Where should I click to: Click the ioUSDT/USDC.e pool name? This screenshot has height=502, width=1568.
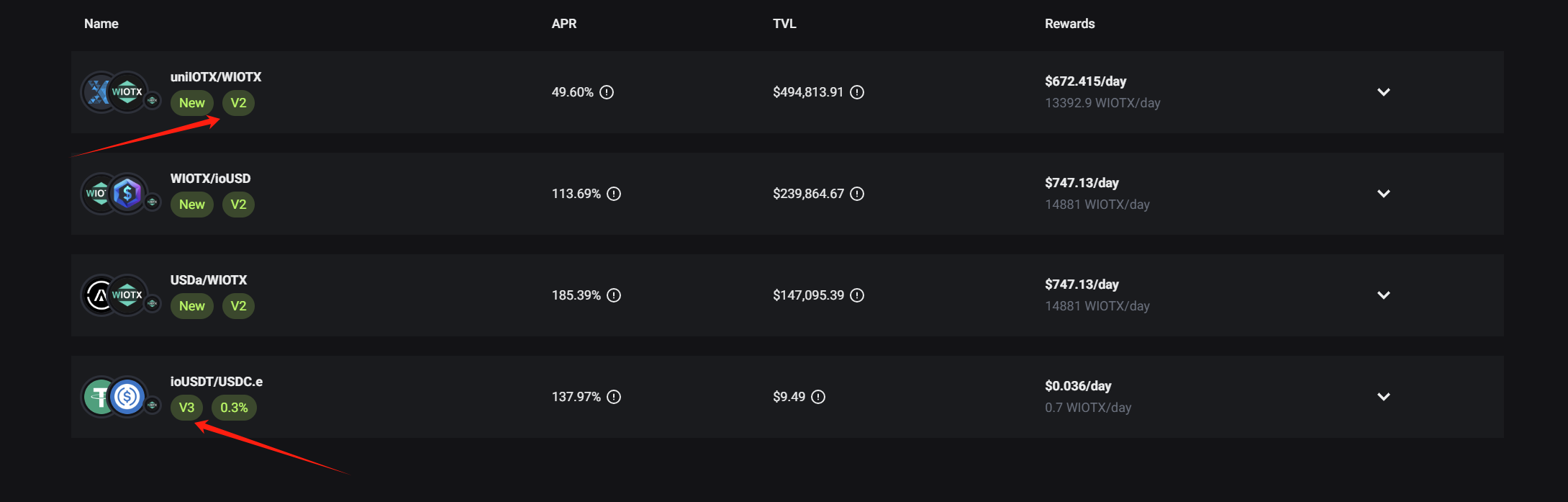click(217, 382)
